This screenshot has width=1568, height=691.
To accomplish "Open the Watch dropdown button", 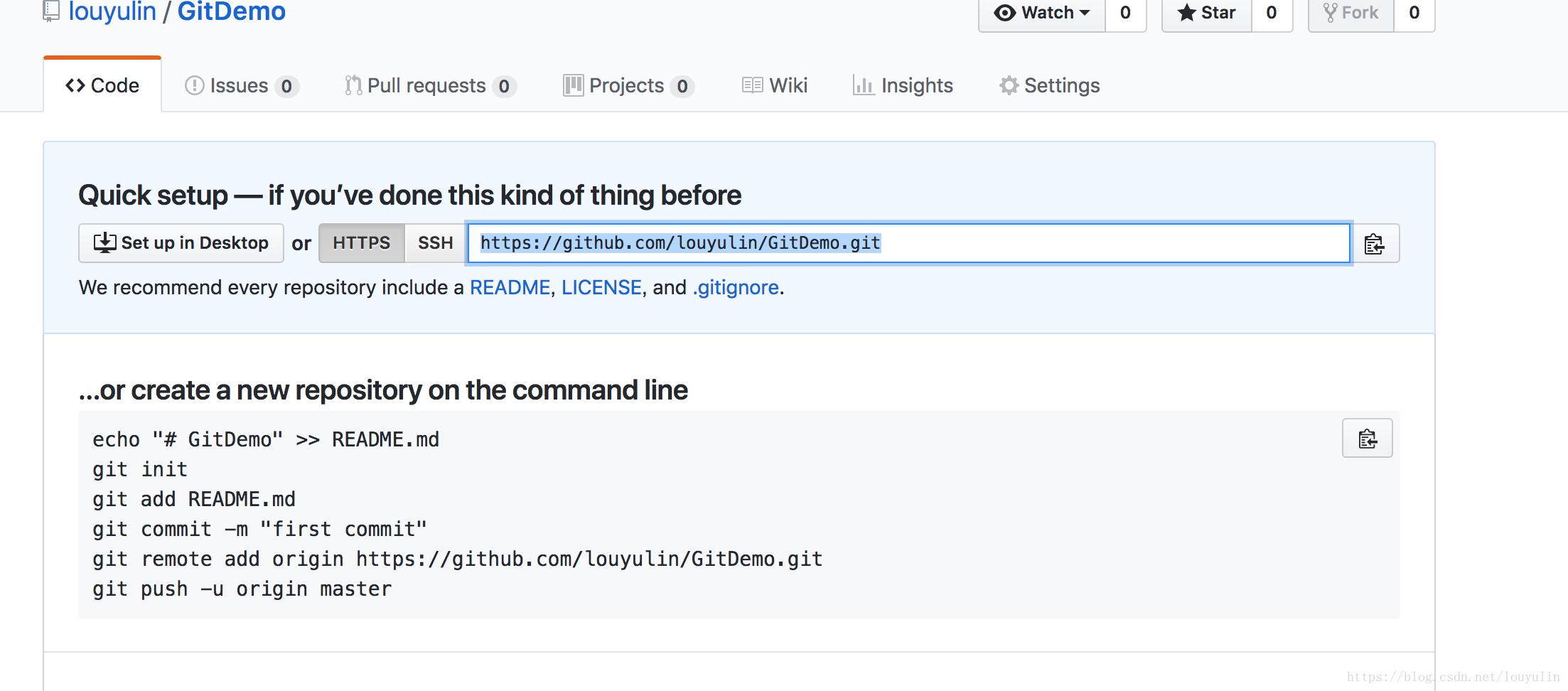I will click(1042, 13).
